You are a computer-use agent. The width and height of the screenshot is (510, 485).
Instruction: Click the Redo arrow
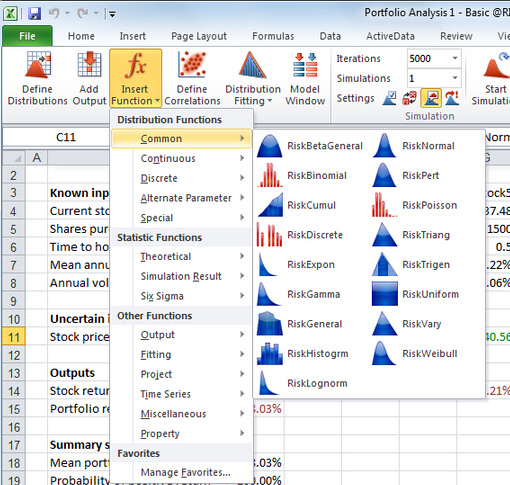click(82, 13)
